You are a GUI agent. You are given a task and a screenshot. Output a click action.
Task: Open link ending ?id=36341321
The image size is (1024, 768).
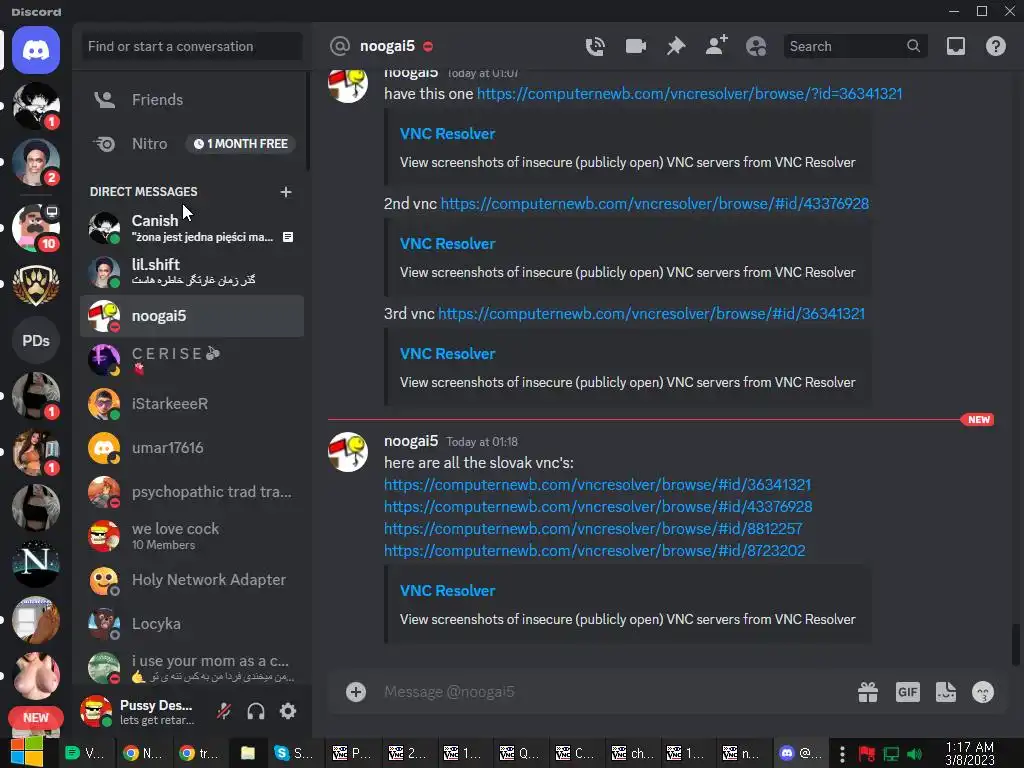(690, 93)
